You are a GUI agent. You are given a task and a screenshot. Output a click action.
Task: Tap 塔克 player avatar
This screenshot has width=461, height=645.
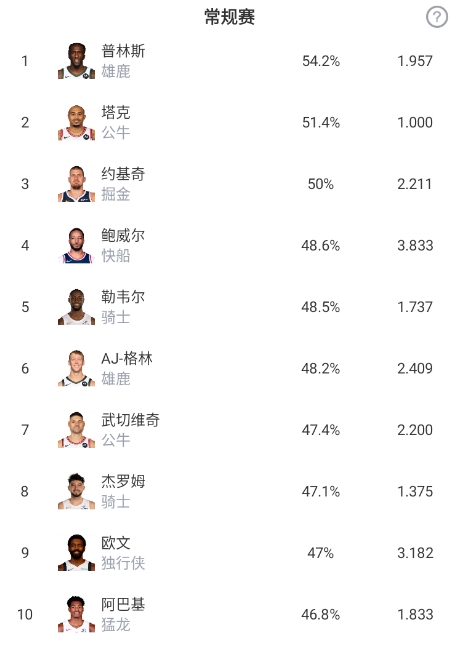tap(76, 122)
